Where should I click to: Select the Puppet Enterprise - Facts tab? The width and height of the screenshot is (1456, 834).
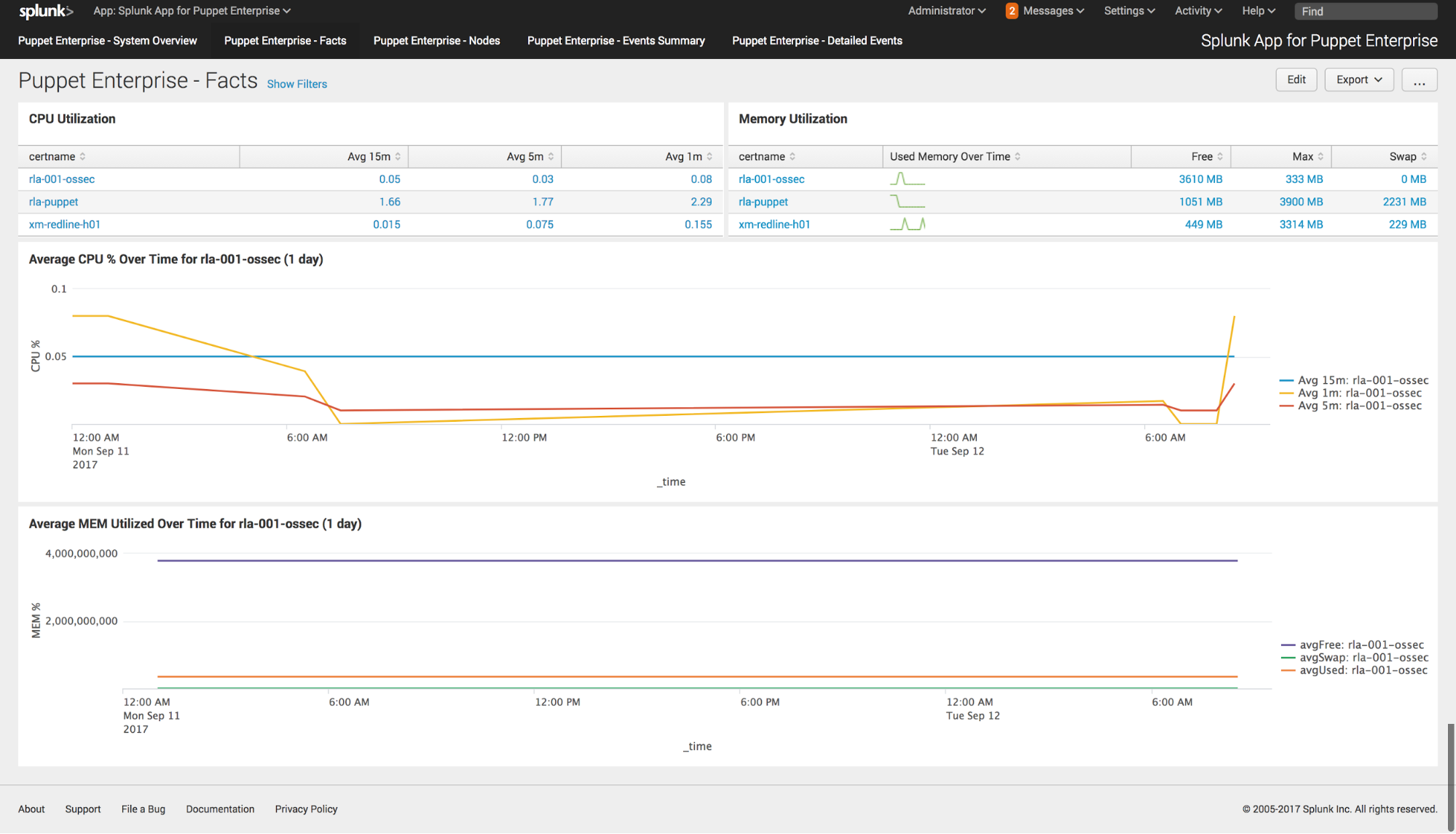click(x=285, y=41)
